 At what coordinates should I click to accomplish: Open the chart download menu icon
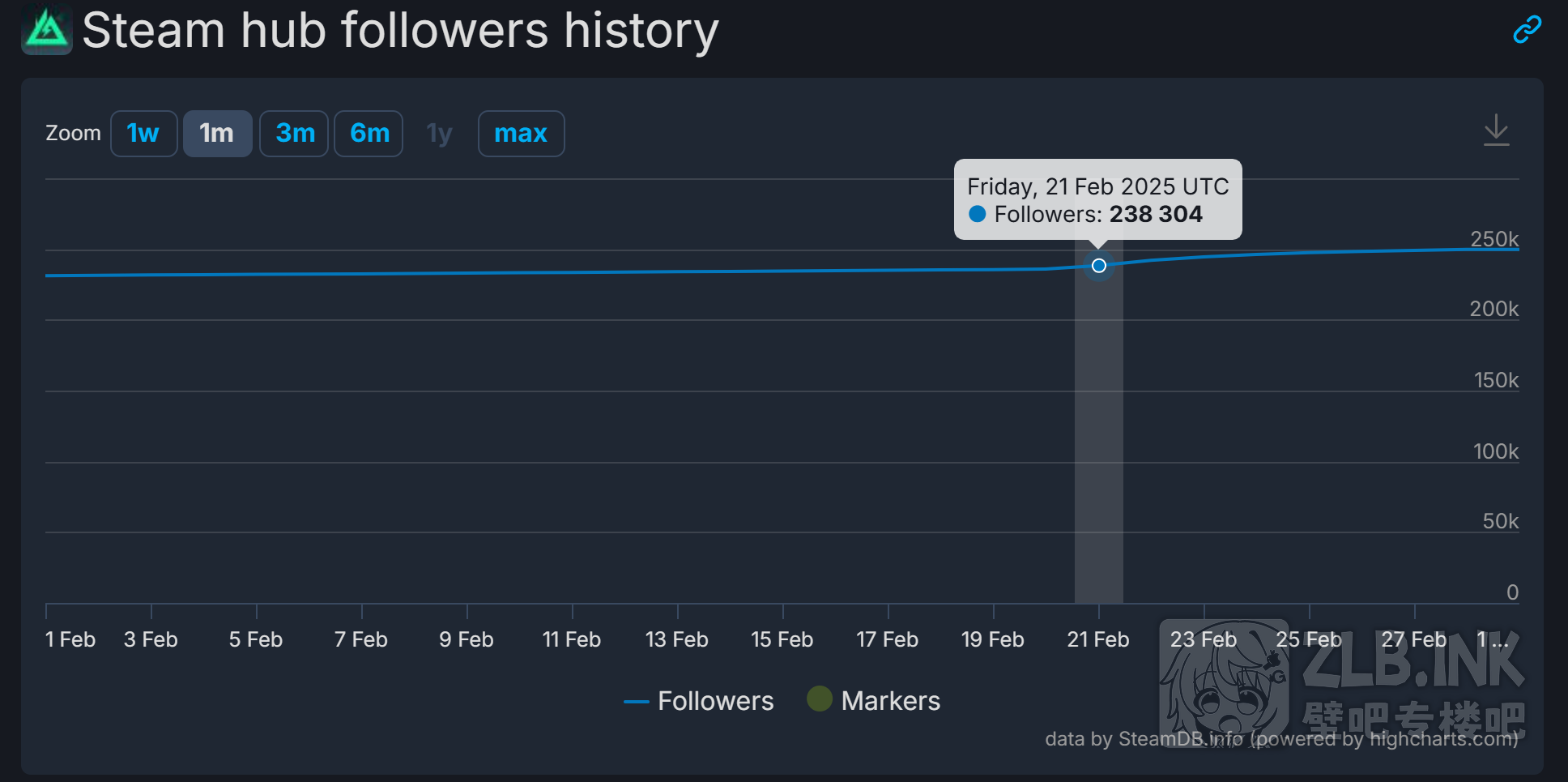tap(1496, 130)
